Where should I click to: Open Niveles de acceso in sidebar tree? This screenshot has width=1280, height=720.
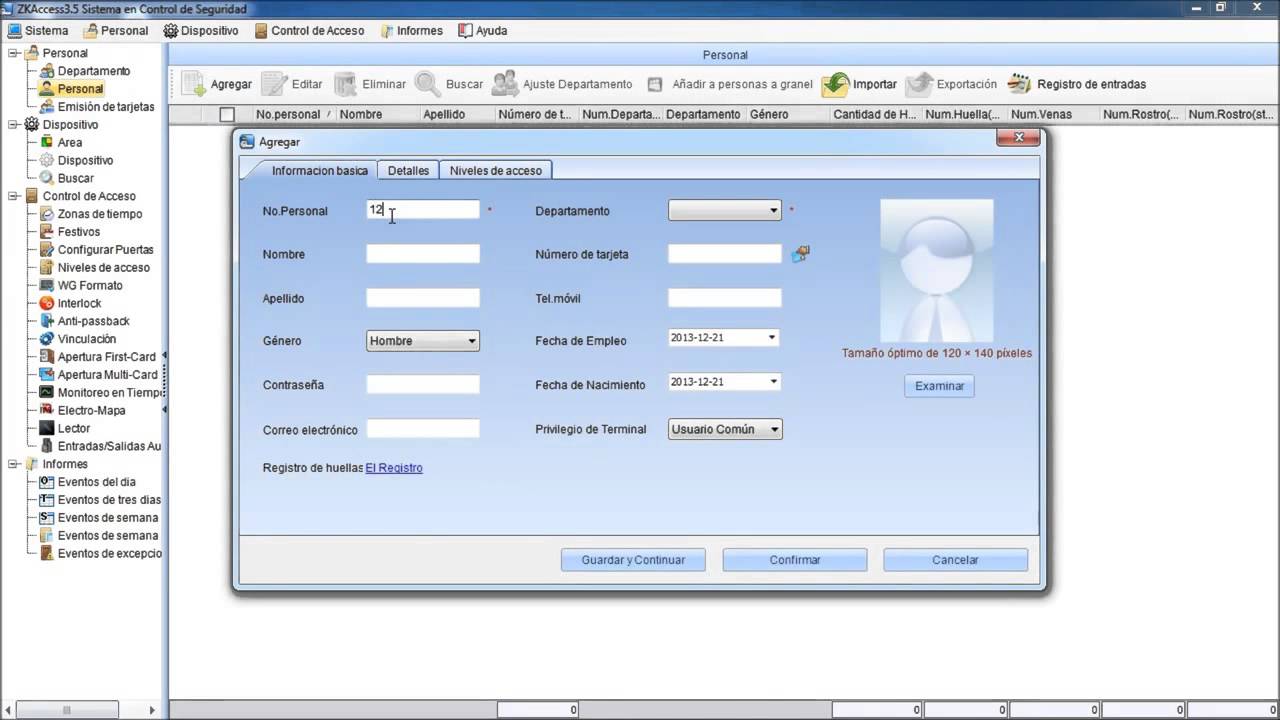pyautogui.click(x=104, y=268)
